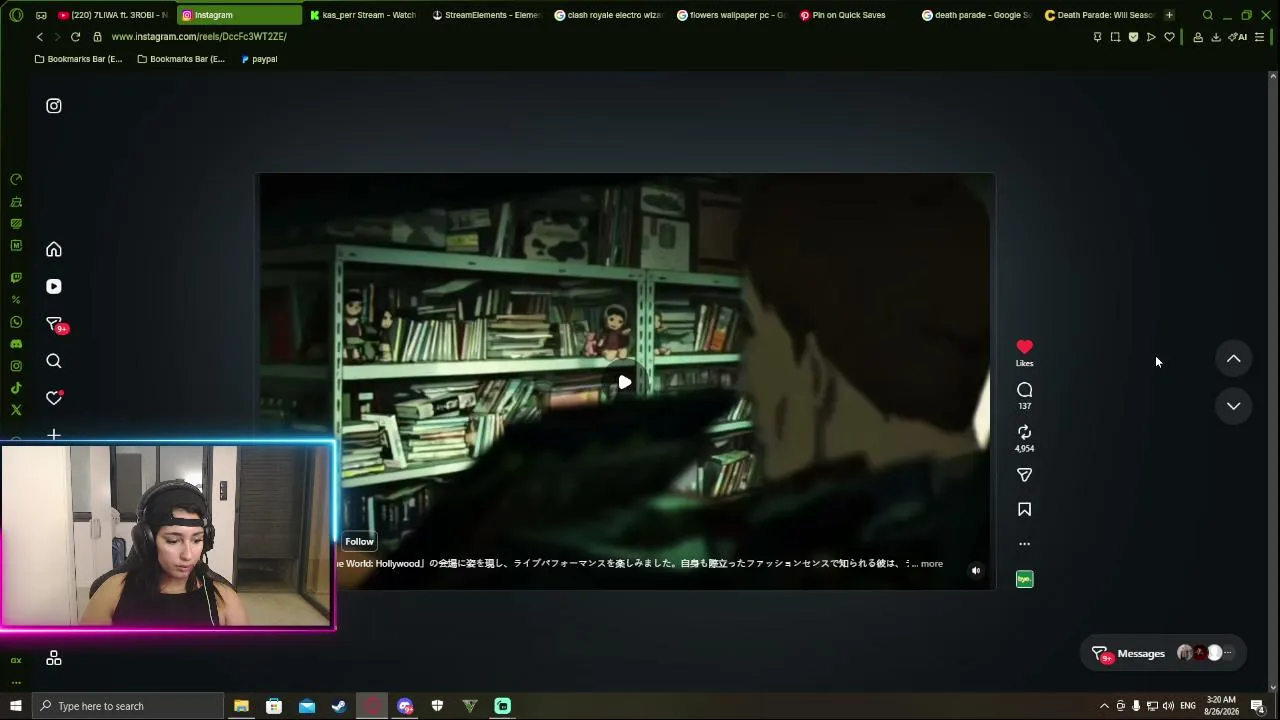Play the paused reel video
The width and height of the screenshot is (1280, 720).
tap(624, 382)
